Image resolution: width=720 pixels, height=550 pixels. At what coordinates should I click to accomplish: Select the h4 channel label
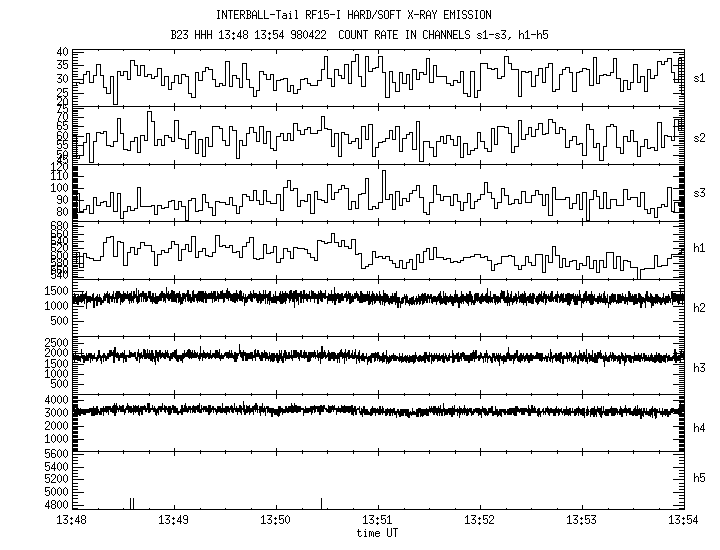[700, 428]
